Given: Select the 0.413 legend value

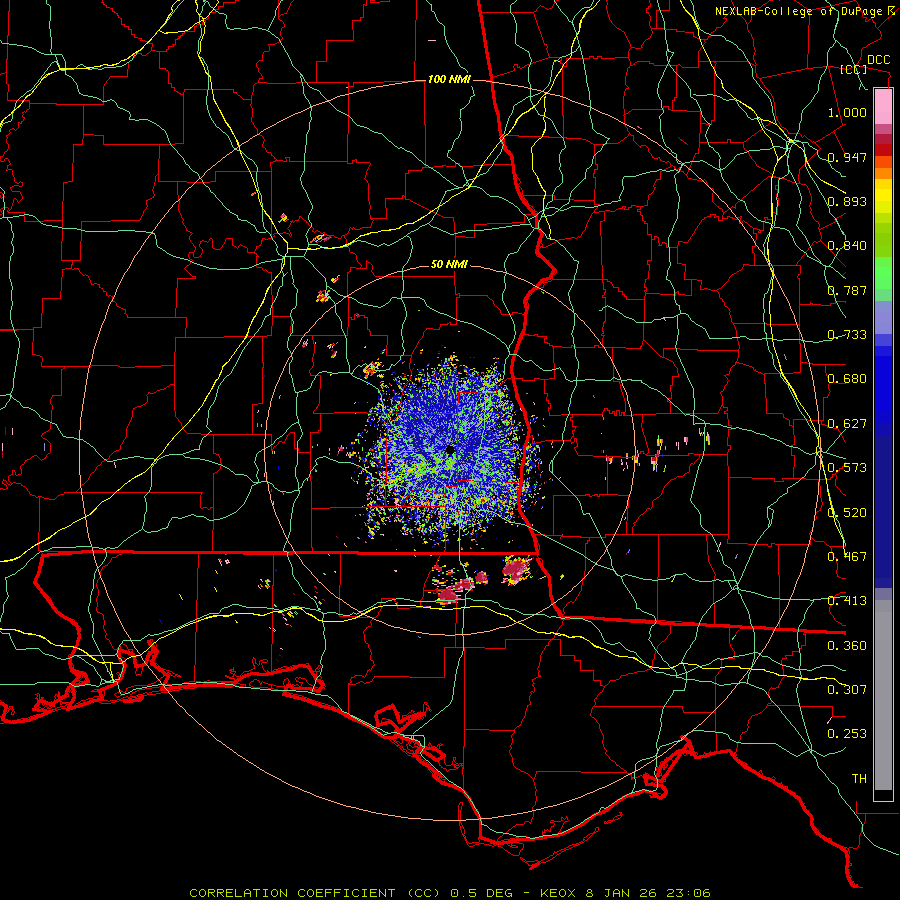Looking at the screenshot, I should [x=847, y=601].
